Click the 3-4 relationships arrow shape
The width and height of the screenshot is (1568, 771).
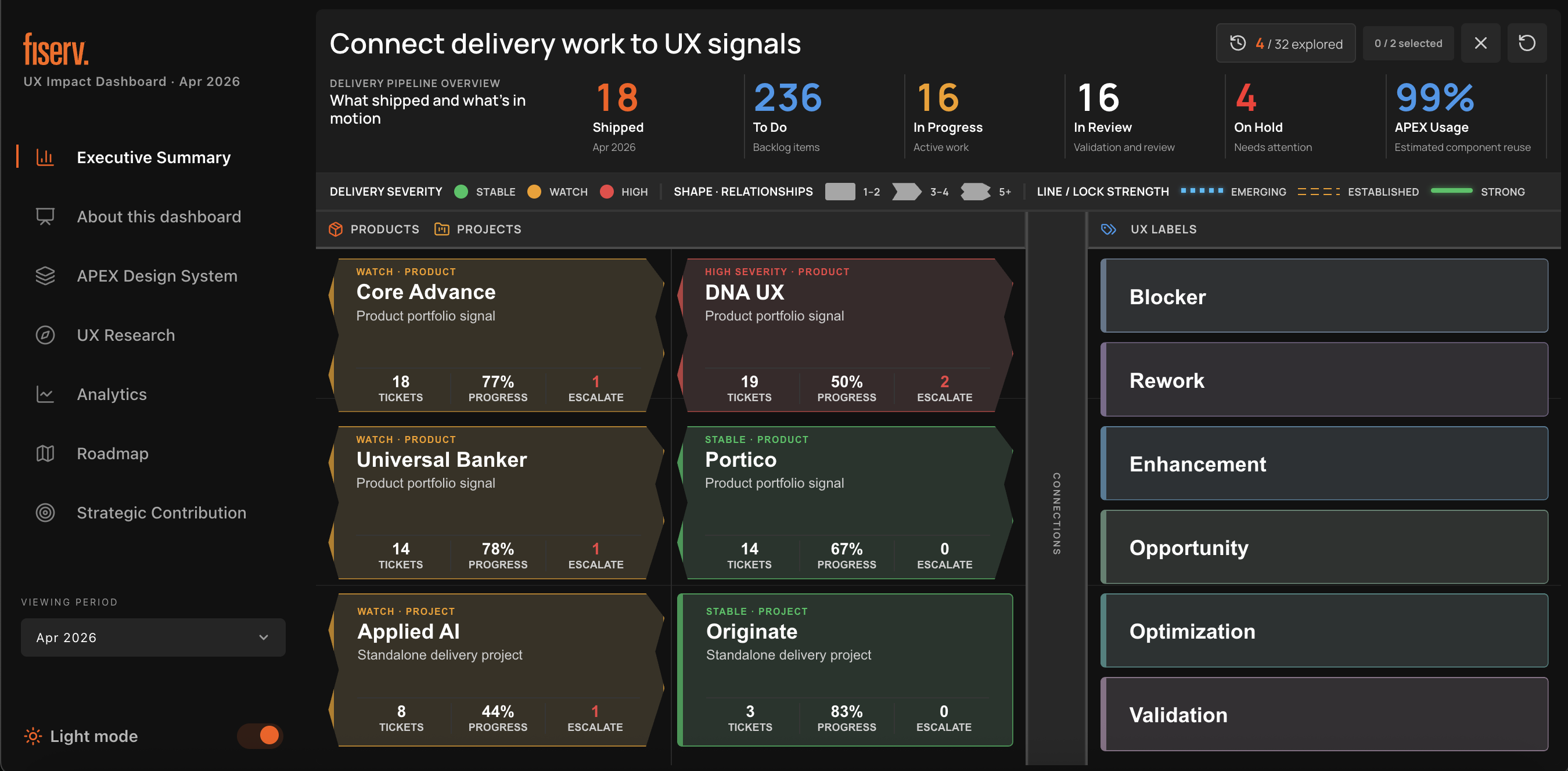click(x=907, y=192)
